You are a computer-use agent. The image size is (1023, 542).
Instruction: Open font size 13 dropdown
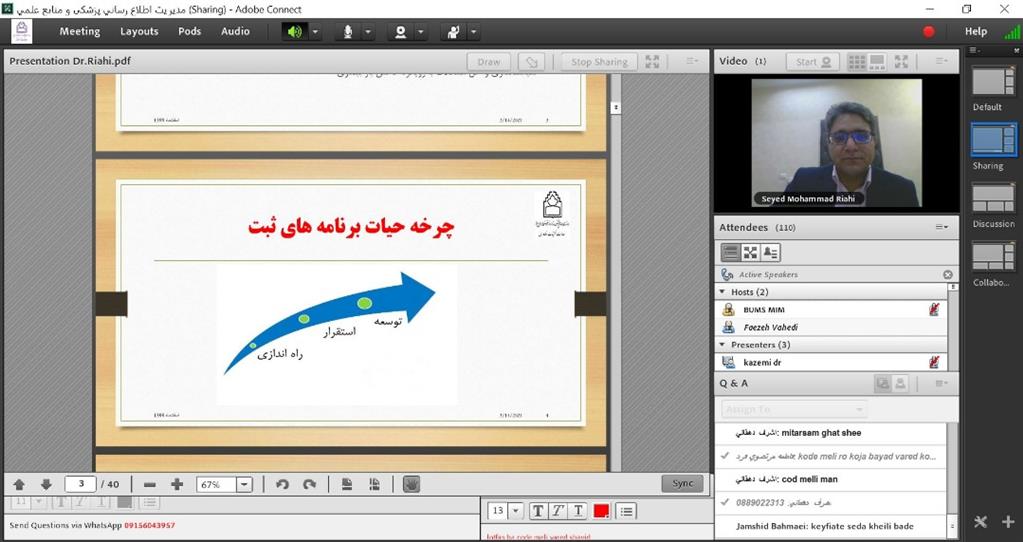tap(516, 511)
